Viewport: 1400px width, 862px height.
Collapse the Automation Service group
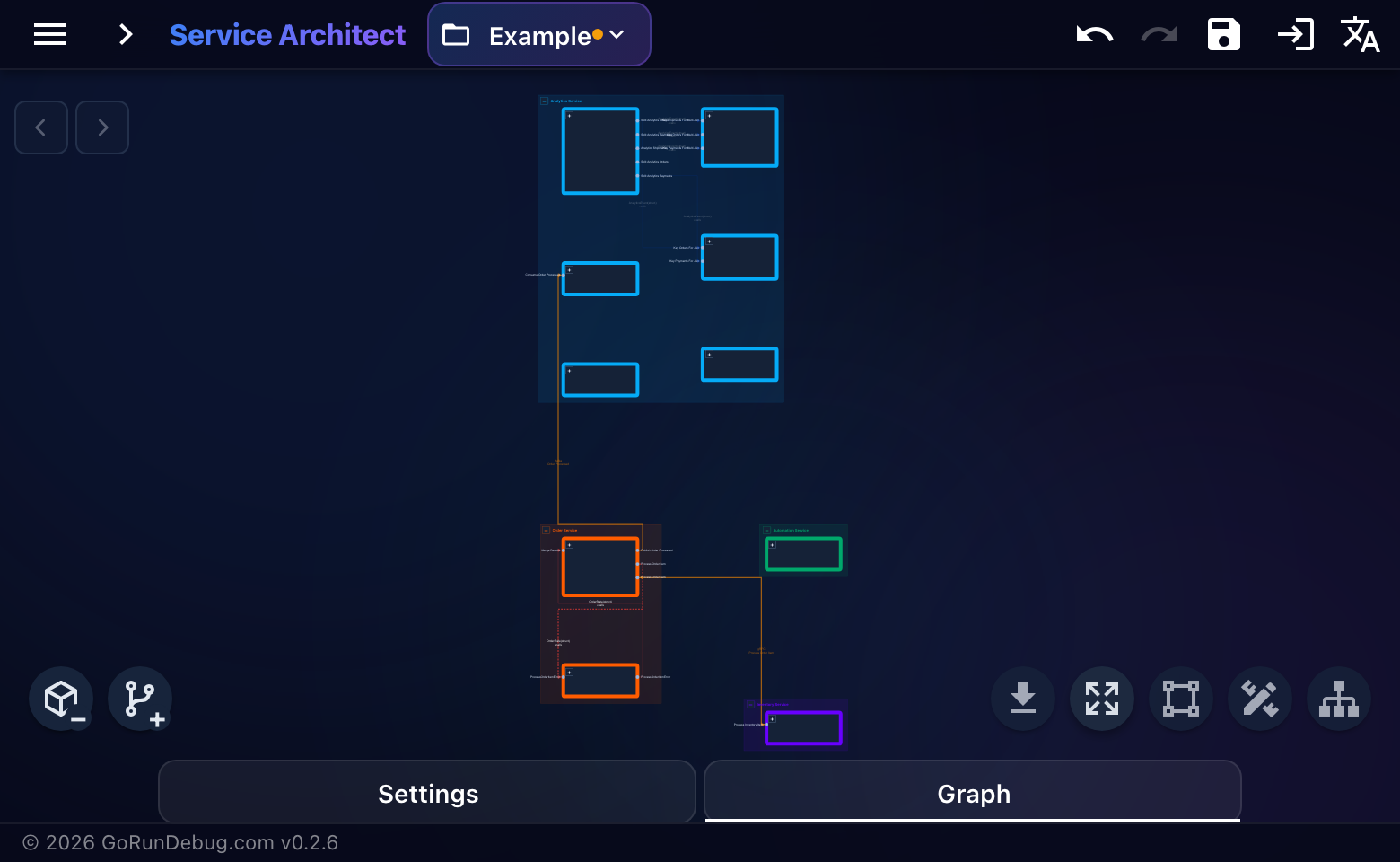click(x=766, y=531)
